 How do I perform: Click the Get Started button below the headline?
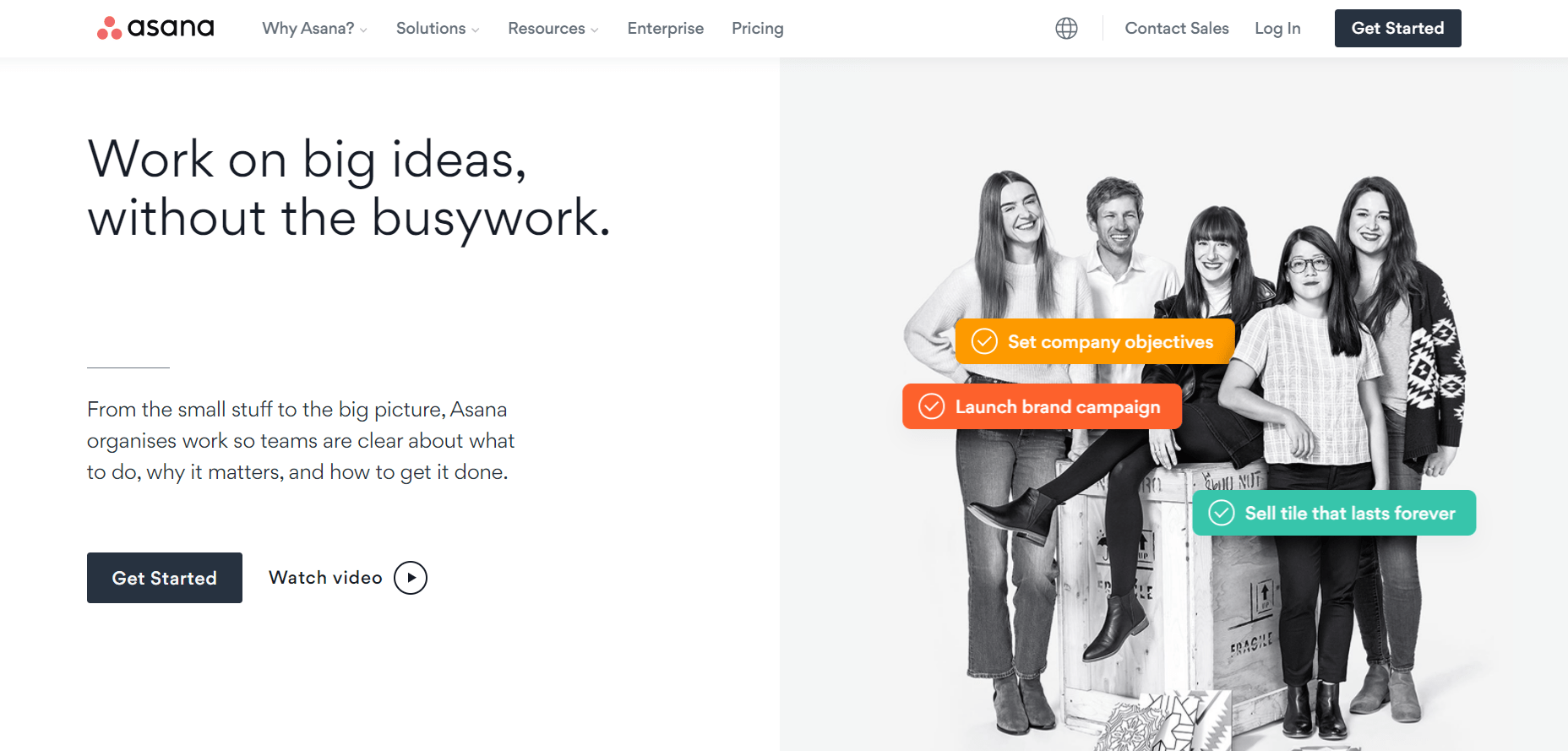pos(165,578)
